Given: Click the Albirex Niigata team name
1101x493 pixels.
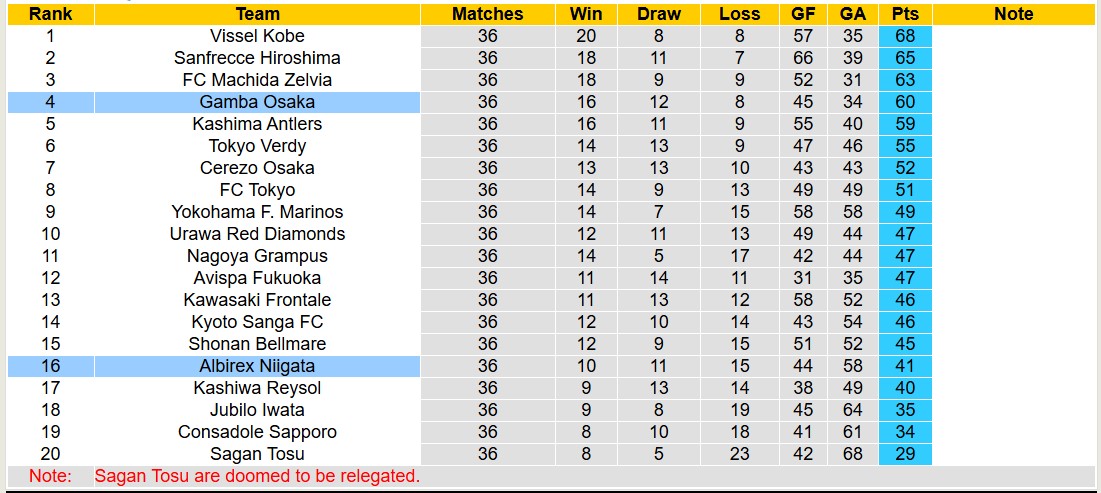Looking at the screenshot, I should (257, 366).
